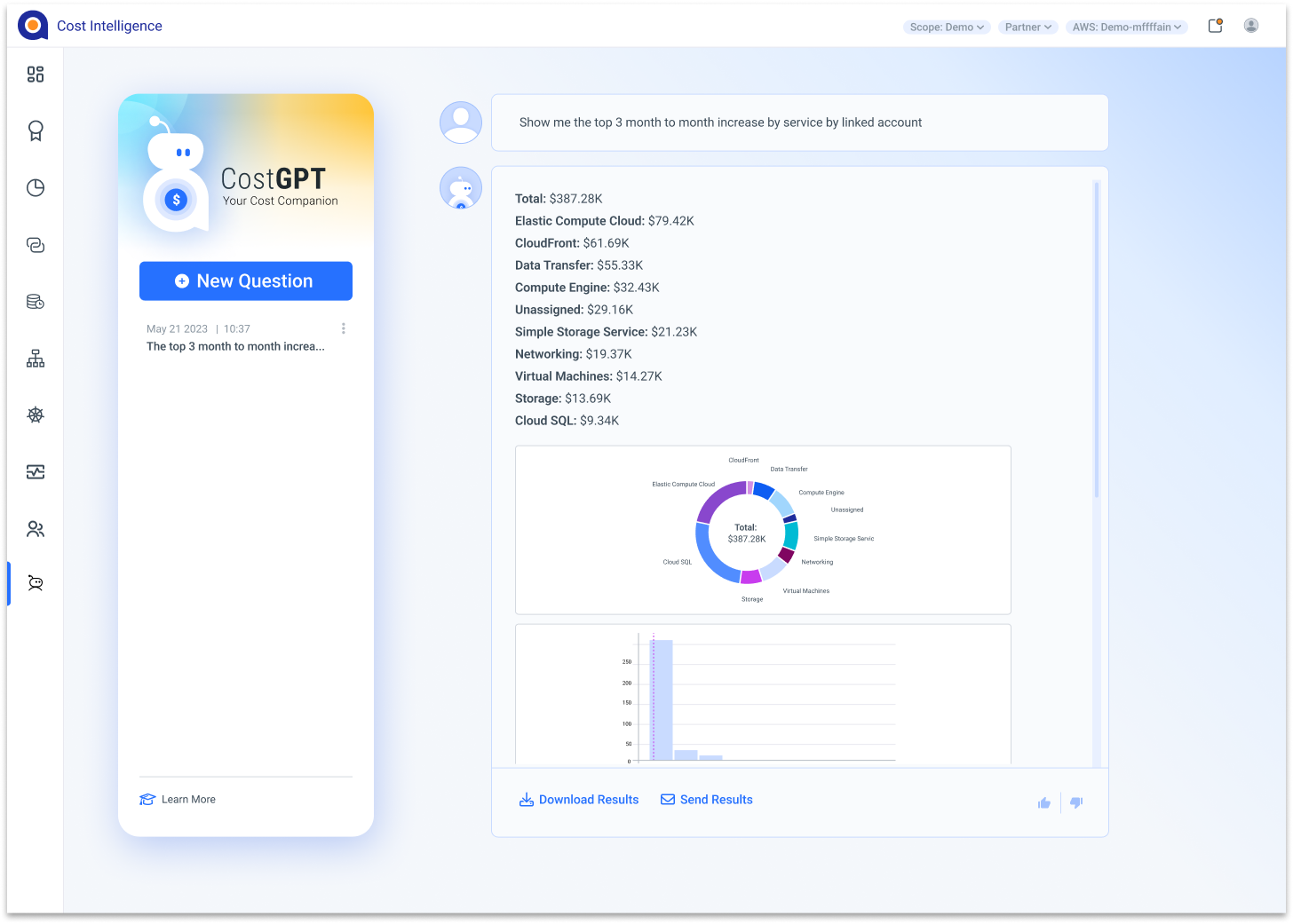Screen dimensions: 1293x924
Task: Click the New Question button
Action: click(246, 281)
